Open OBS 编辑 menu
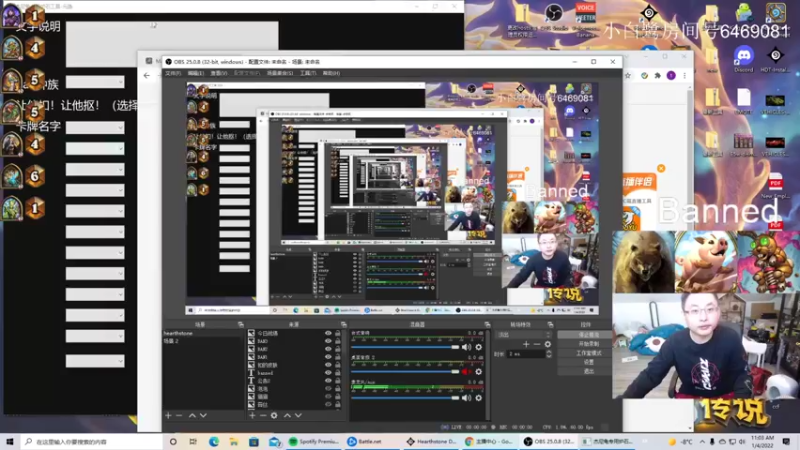This screenshot has width=800, height=450. [x=195, y=73]
